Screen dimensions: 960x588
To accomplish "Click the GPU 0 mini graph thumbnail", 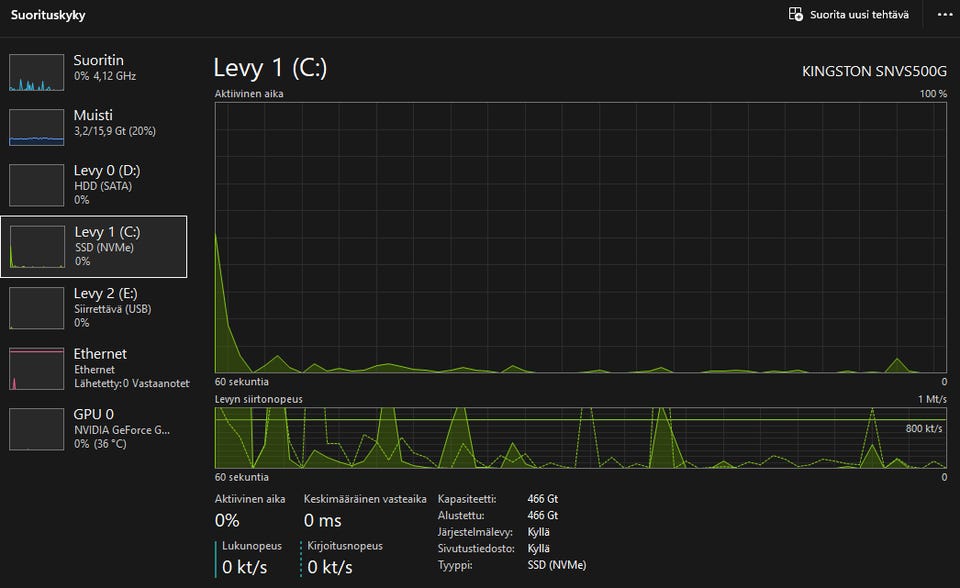I will 37,429.
